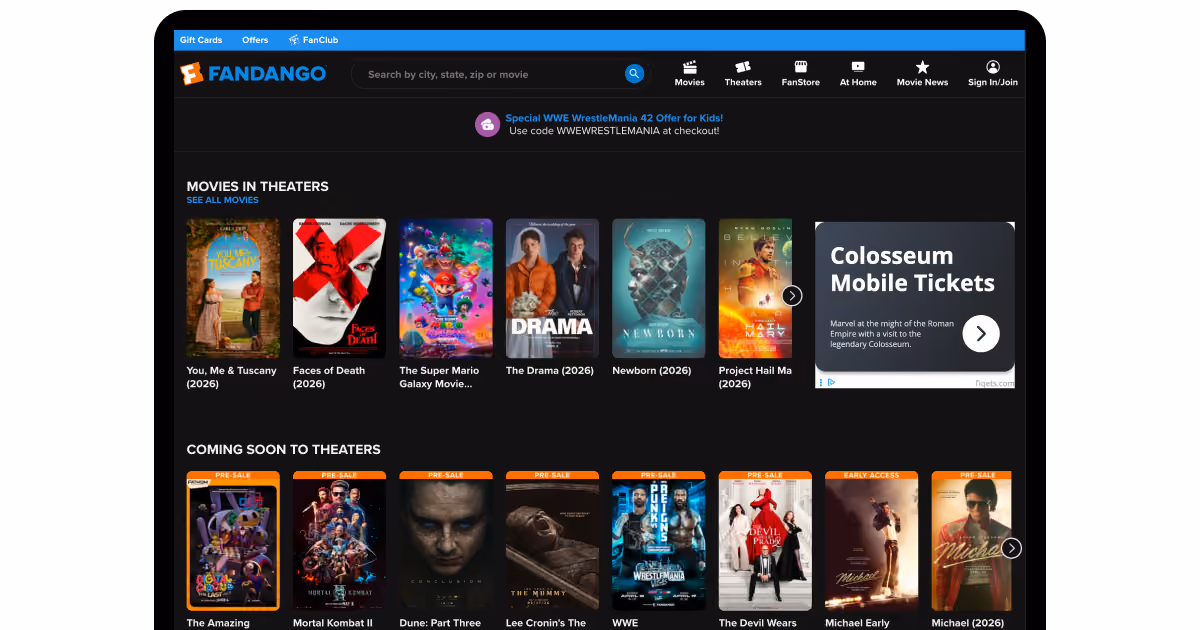Viewport: 1200px width, 630px height.
Task: Open the Movies clapperboard icon
Action: (x=689, y=67)
